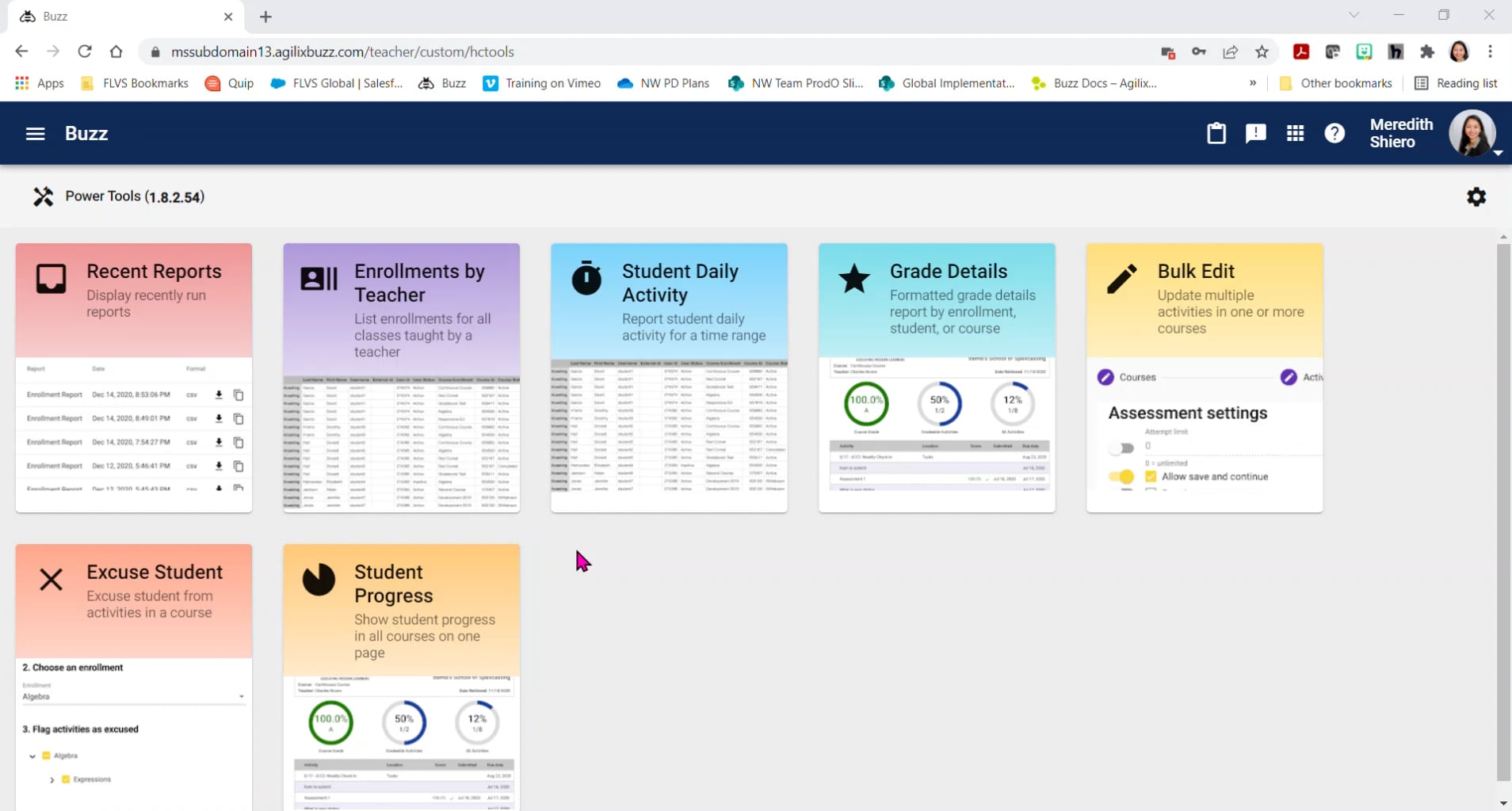
Task: Show more bookmarks with double chevron
Action: [x=1253, y=83]
